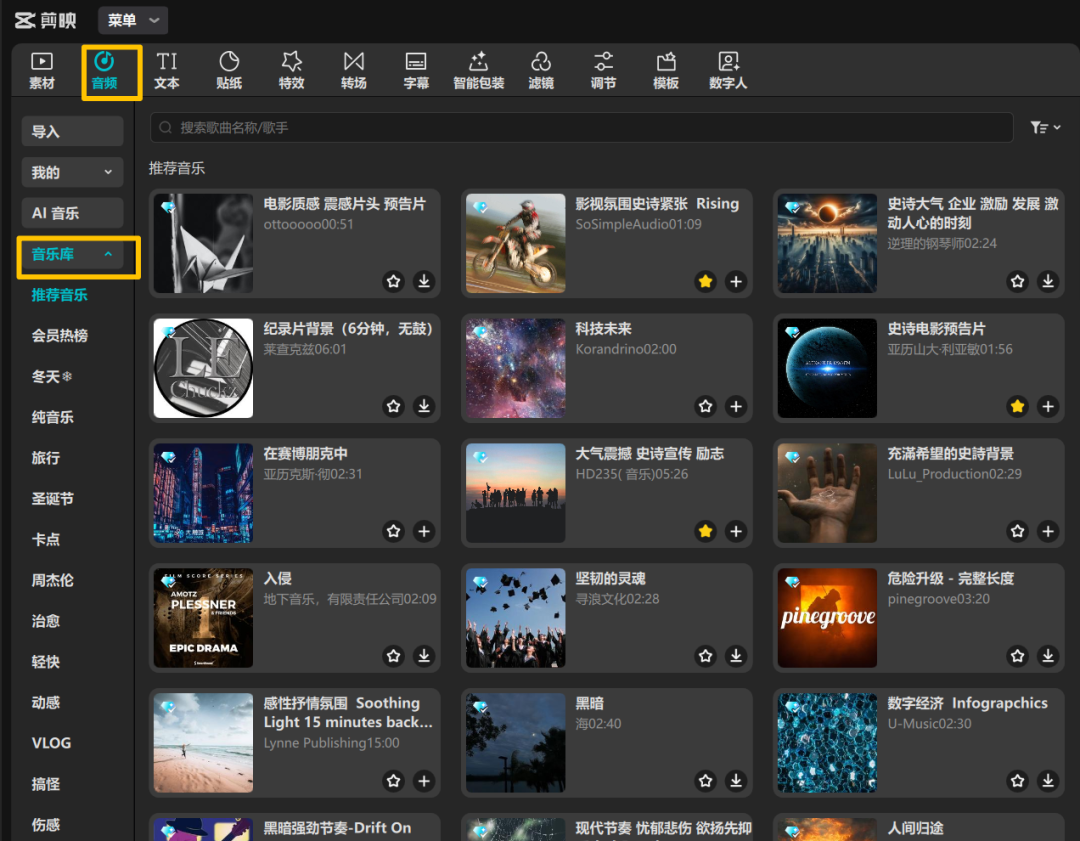This screenshot has width=1080, height=841.
Task: Favorite the 科技未来 track
Action: (x=705, y=406)
